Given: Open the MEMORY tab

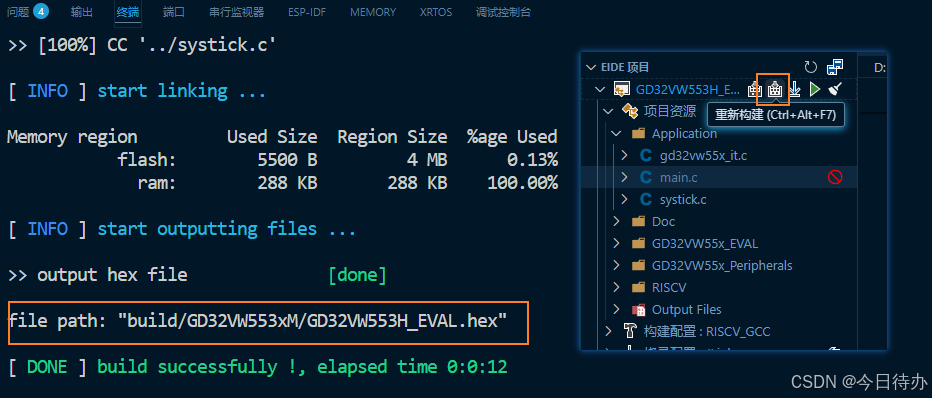Looking at the screenshot, I should pyautogui.click(x=373, y=12).
